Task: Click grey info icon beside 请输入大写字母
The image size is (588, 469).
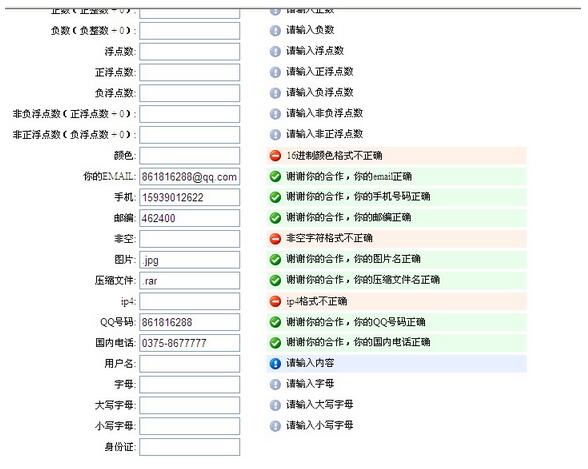Action: click(x=275, y=405)
